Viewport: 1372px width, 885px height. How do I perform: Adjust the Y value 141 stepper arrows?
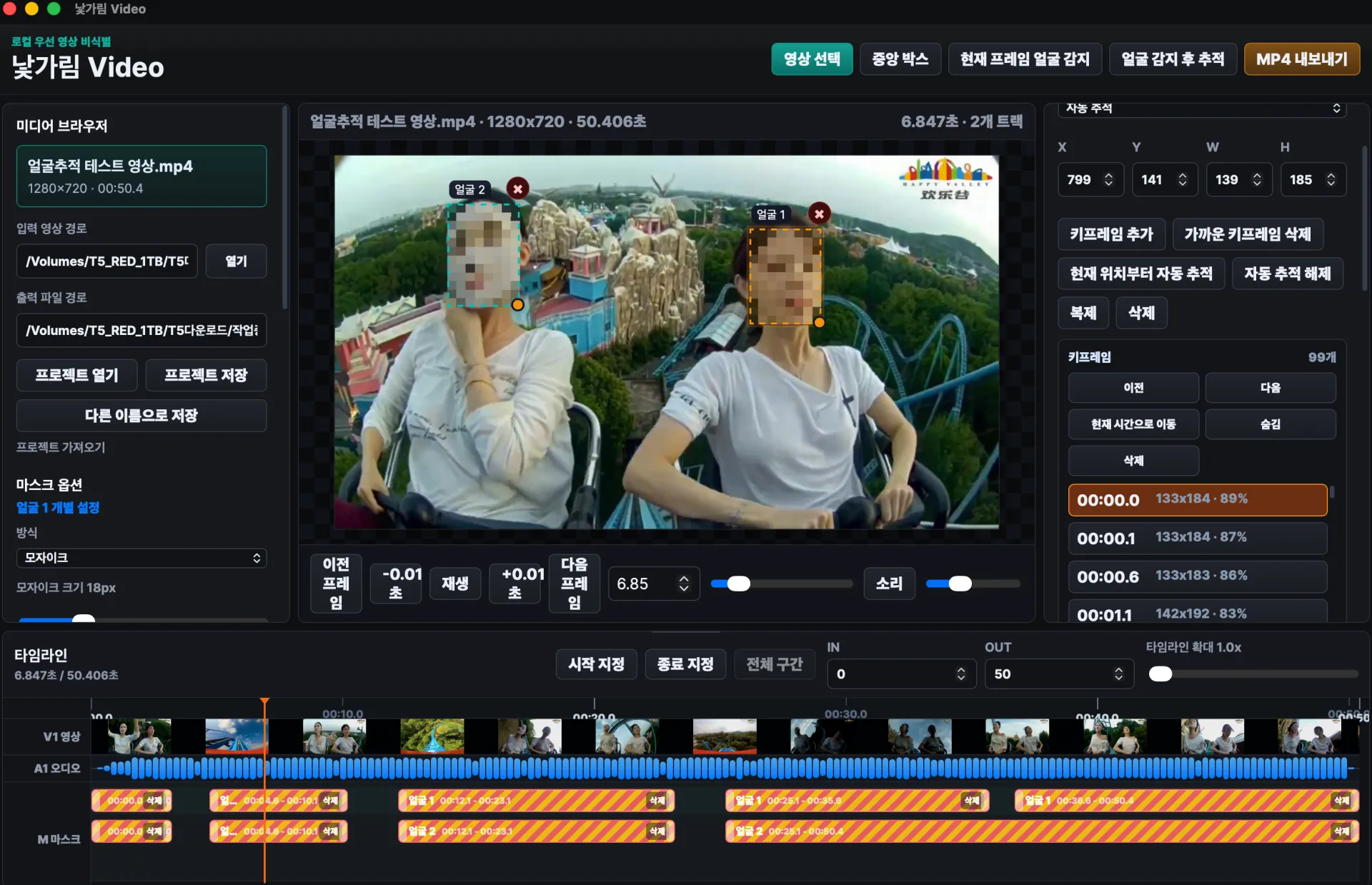coord(1183,179)
